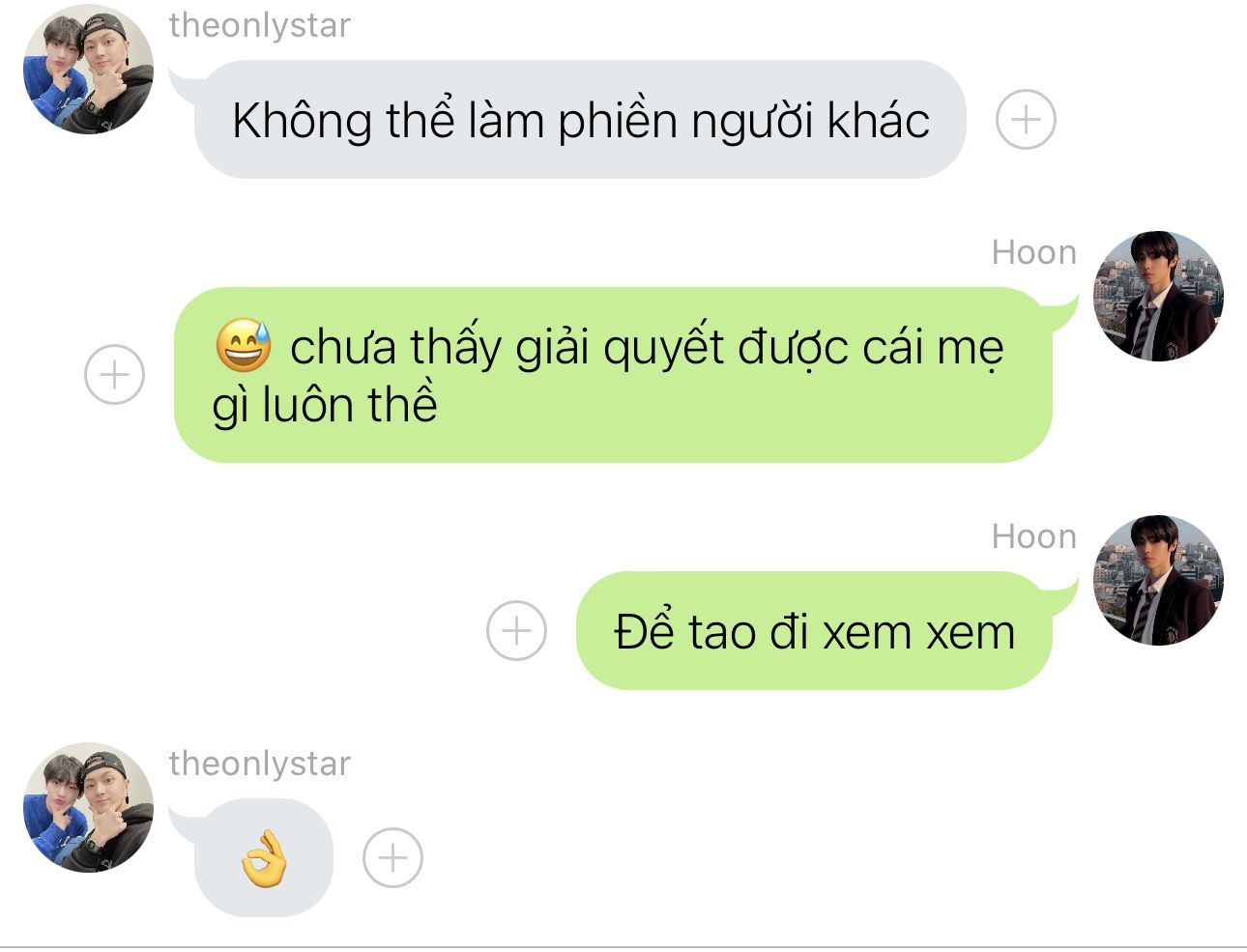This screenshot has height=952, width=1247.
Task: Select the "Không thể làm phiền người khác" bubble
Action: click(x=579, y=120)
